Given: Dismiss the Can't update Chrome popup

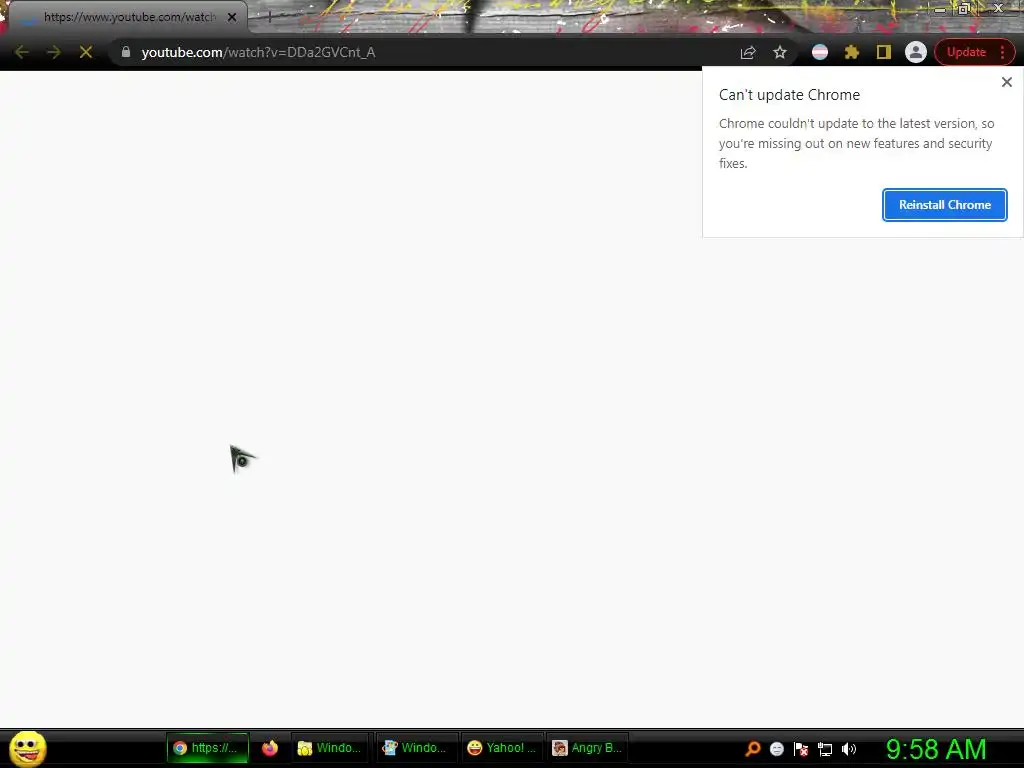Looking at the screenshot, I should pyautogui.click(x=1006, y=82).
